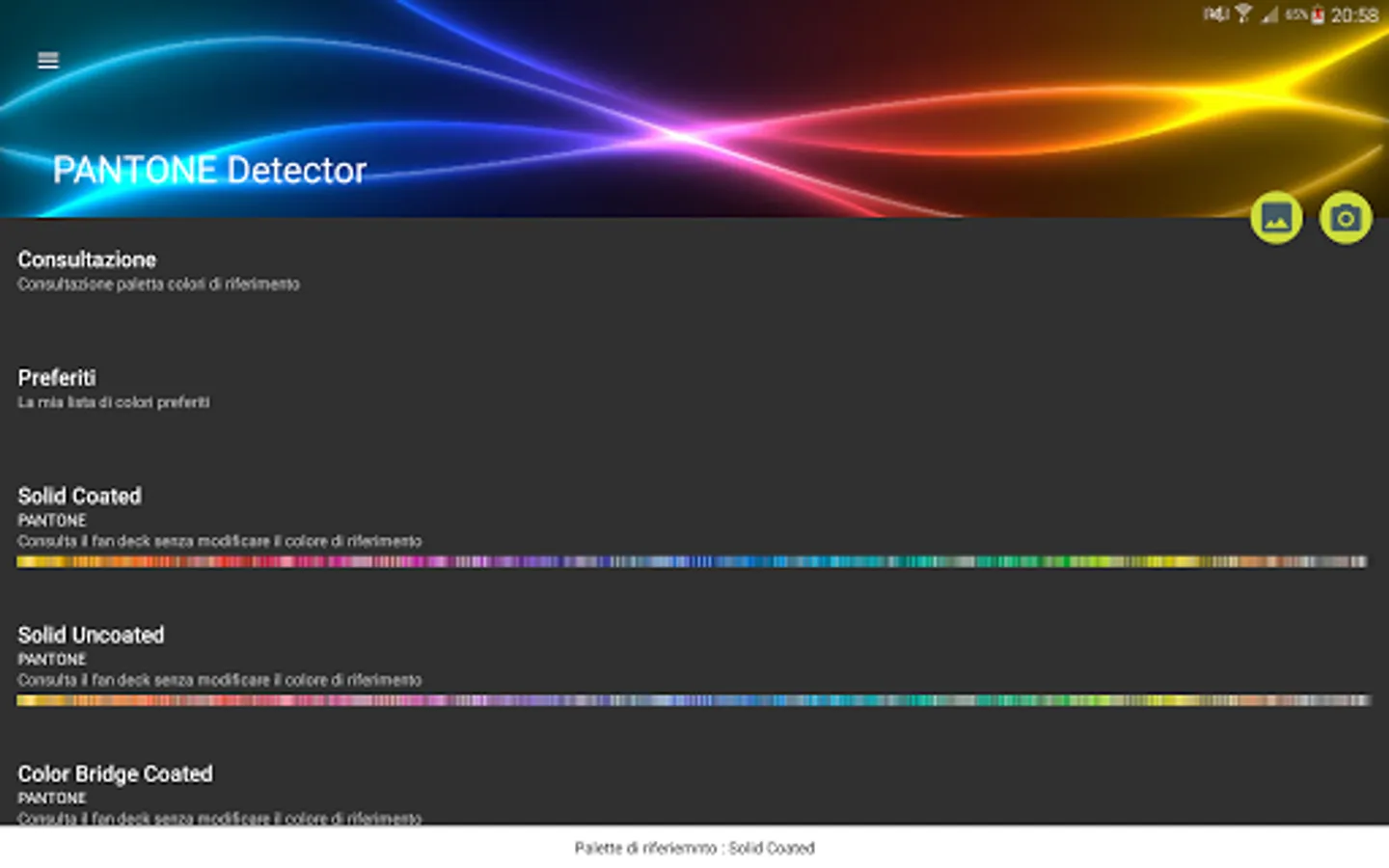Check the cellular signal strength icon

coord(1269,14)
